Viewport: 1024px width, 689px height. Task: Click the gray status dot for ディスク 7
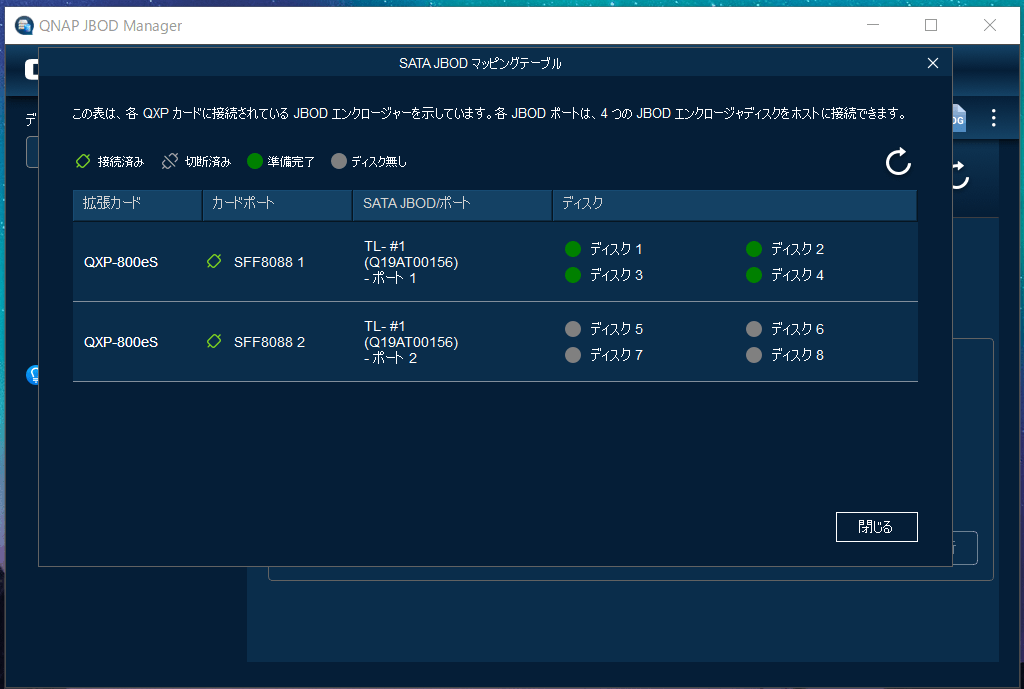[x=573, y=355]
